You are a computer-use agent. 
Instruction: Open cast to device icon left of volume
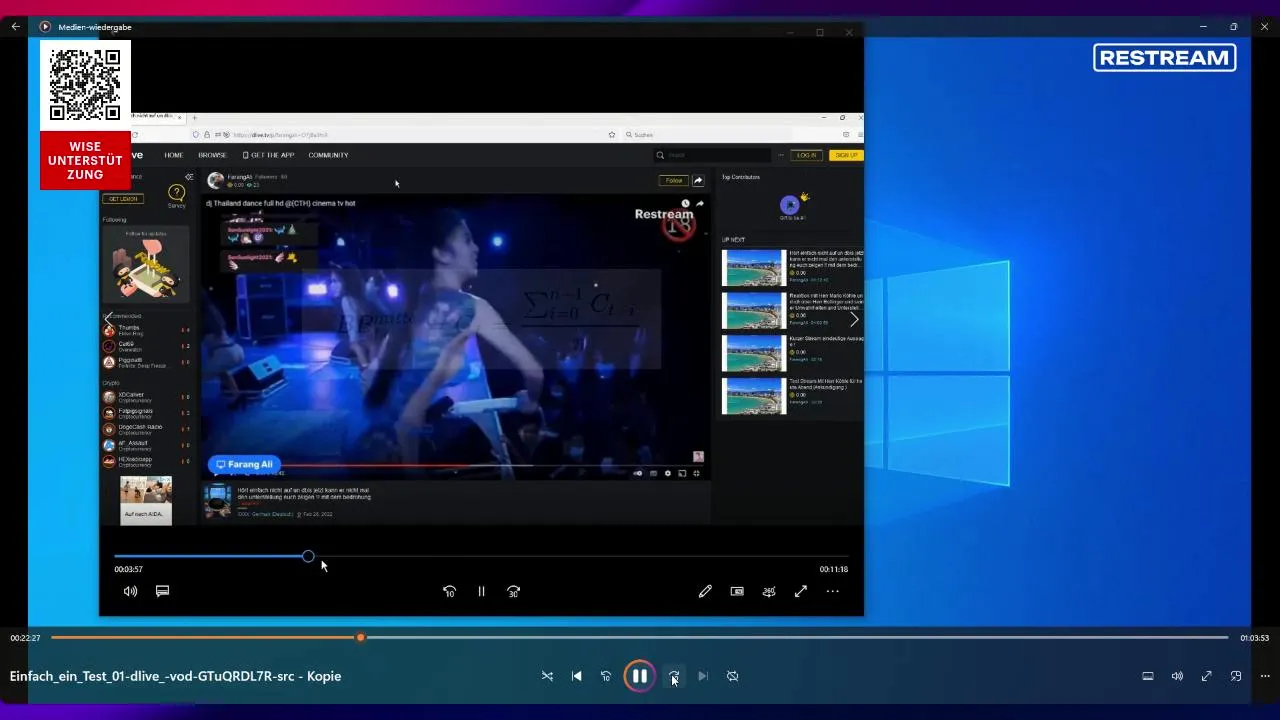click(1148, 676)
